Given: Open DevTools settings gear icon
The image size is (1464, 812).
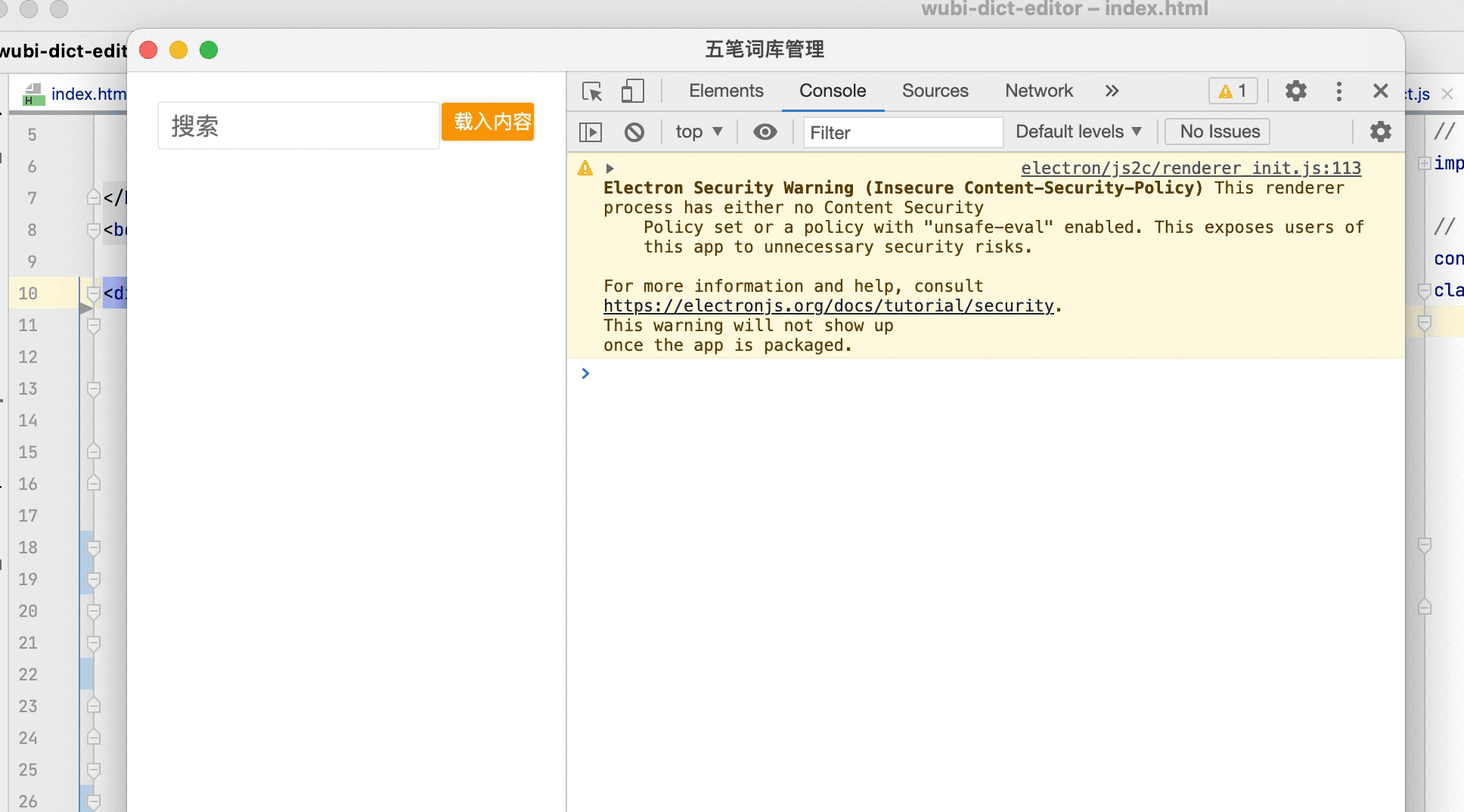Looking at the screenshot, I should pyautogui.click(x=1295, y=91).
